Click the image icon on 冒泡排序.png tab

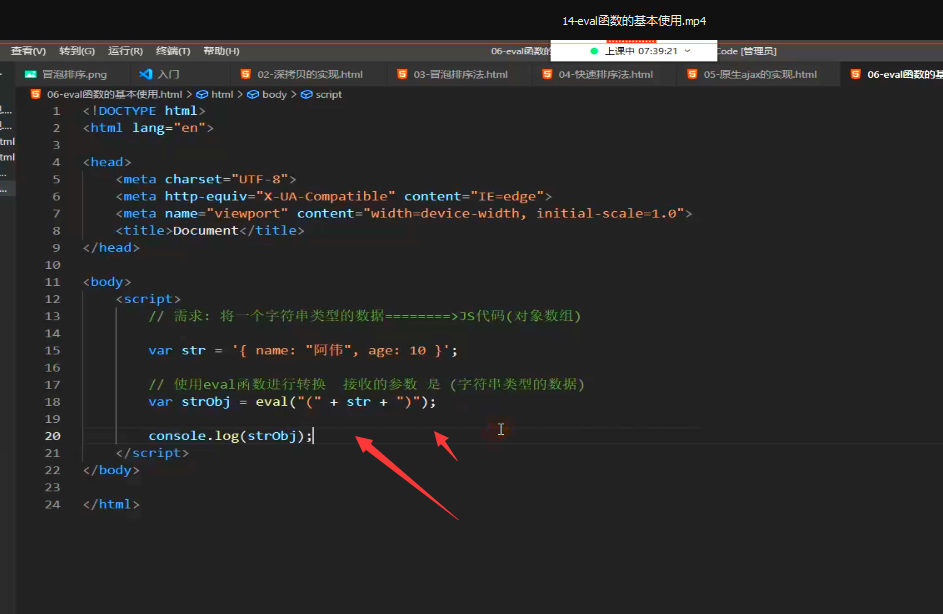click(31, 74)
